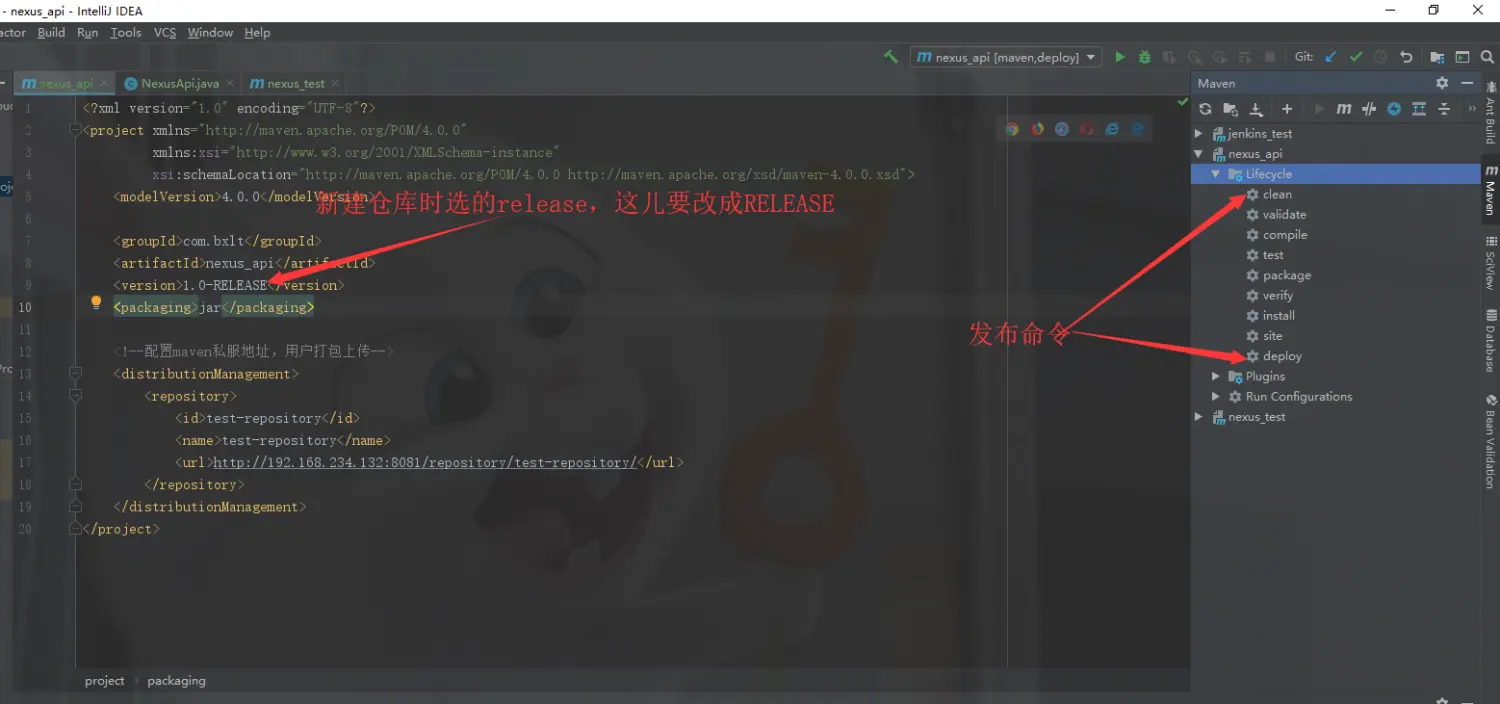Start a Debug session with the bug icon
The image size is (1500, 704).
point(1144,57)
